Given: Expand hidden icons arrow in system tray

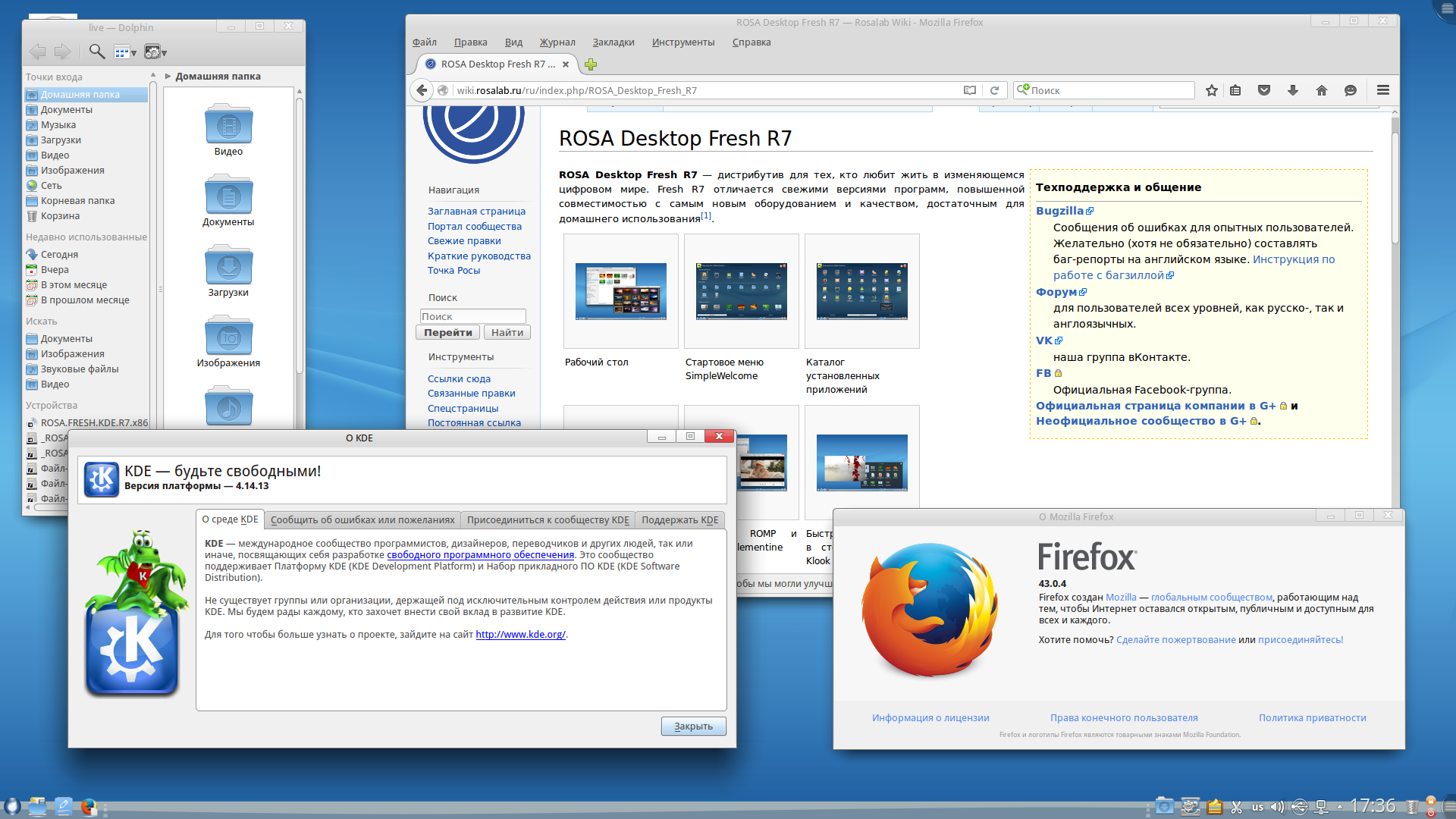Looking at the screenshot, I should pos(1339,806).
